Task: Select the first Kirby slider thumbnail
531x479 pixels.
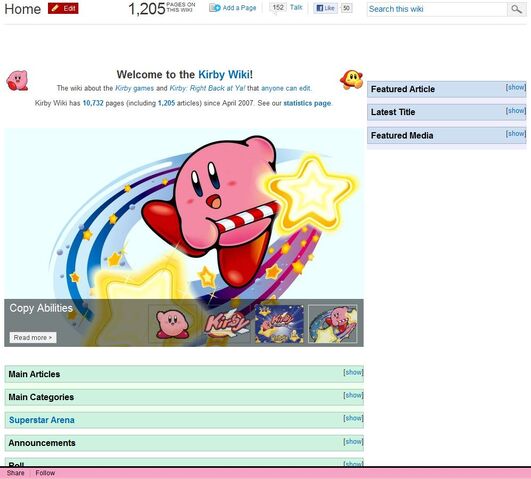Action: 172,324
